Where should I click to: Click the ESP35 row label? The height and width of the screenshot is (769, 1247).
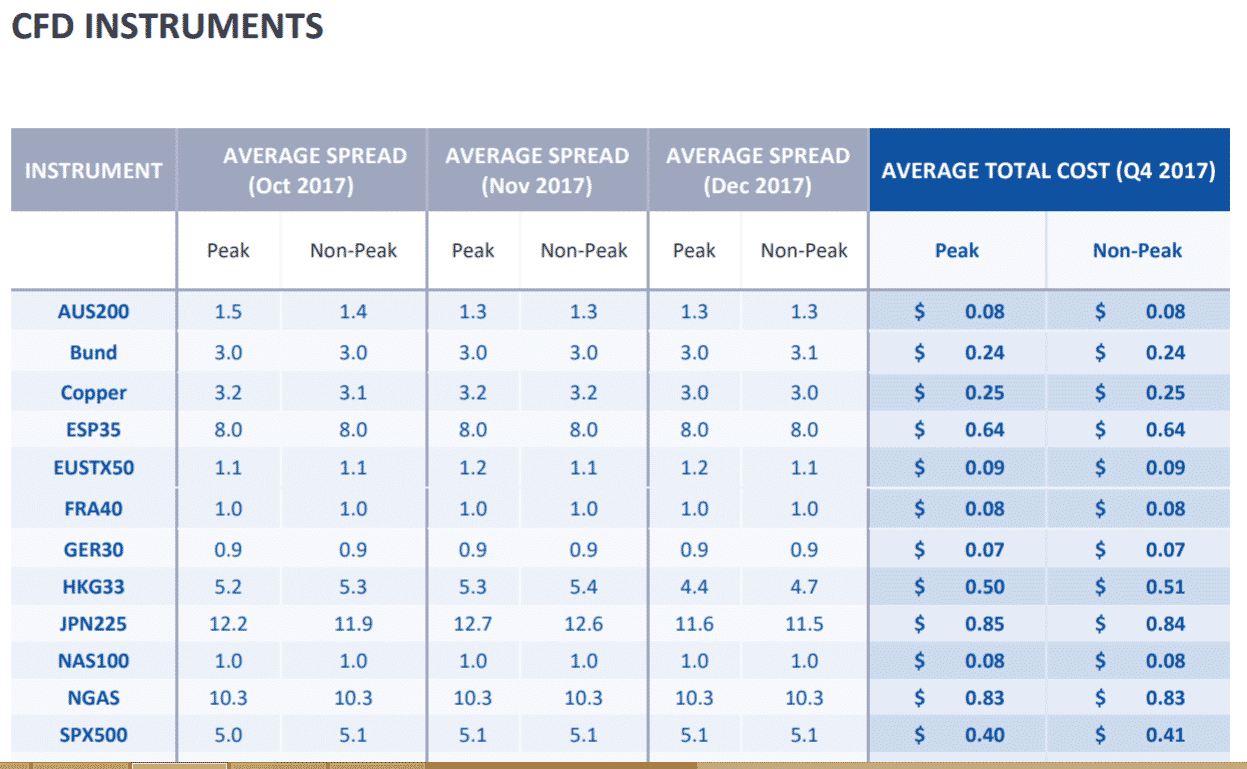(x=93, y=430)
